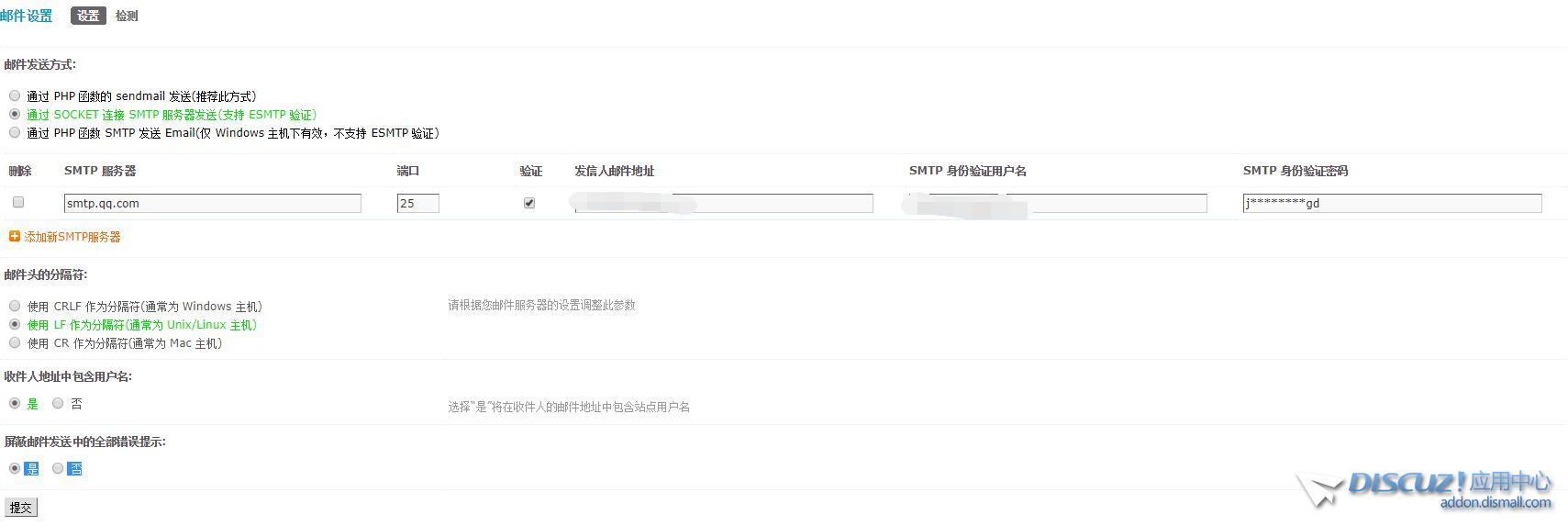Select PHP sendmail sending method
Viewport: 1568px width, 526px height.
tap(15, 95)
